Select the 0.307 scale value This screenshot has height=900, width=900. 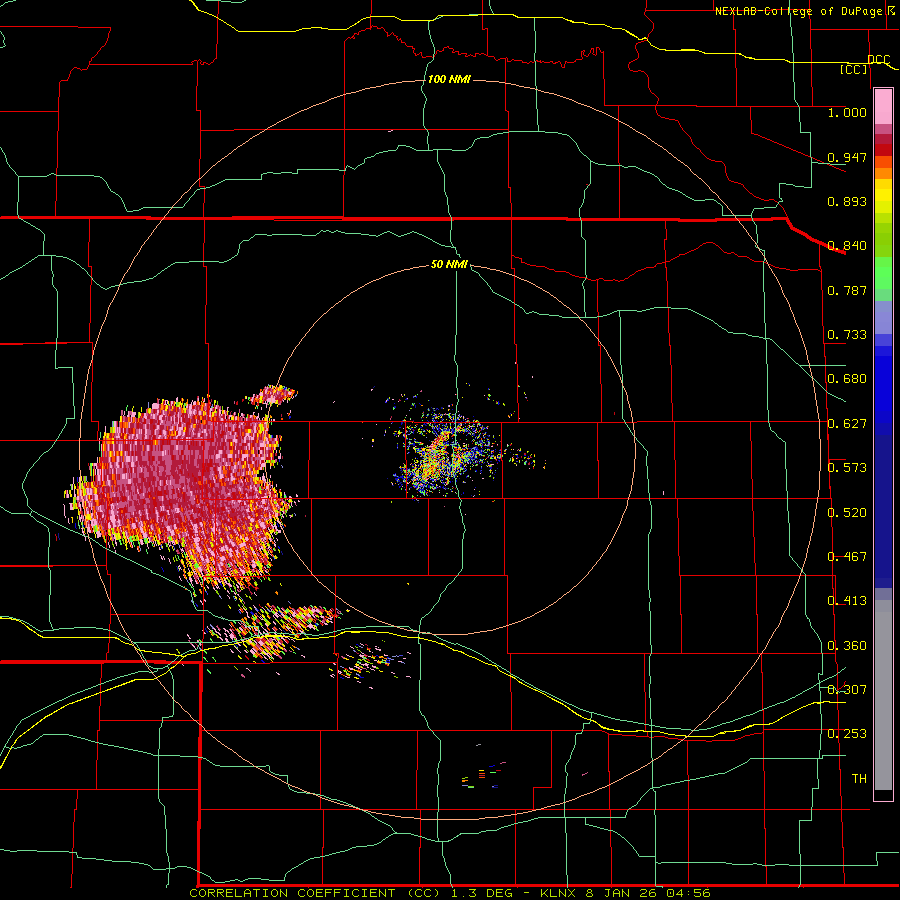[x=847, y=690]
